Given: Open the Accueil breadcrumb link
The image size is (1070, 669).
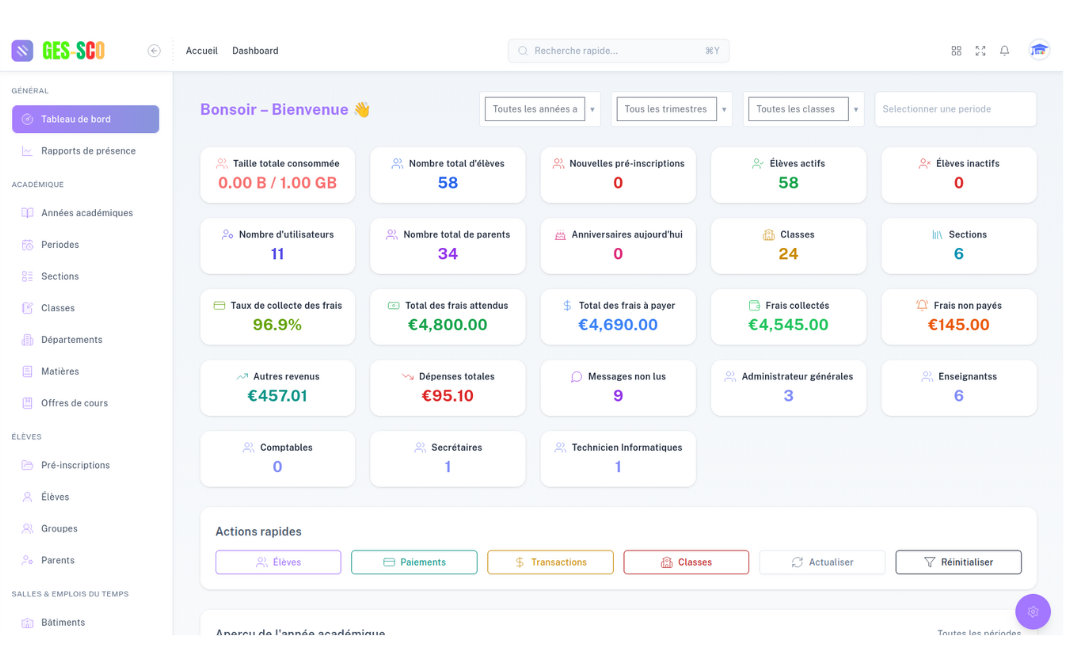Looking at the screenshot, I should coord(201,51).
